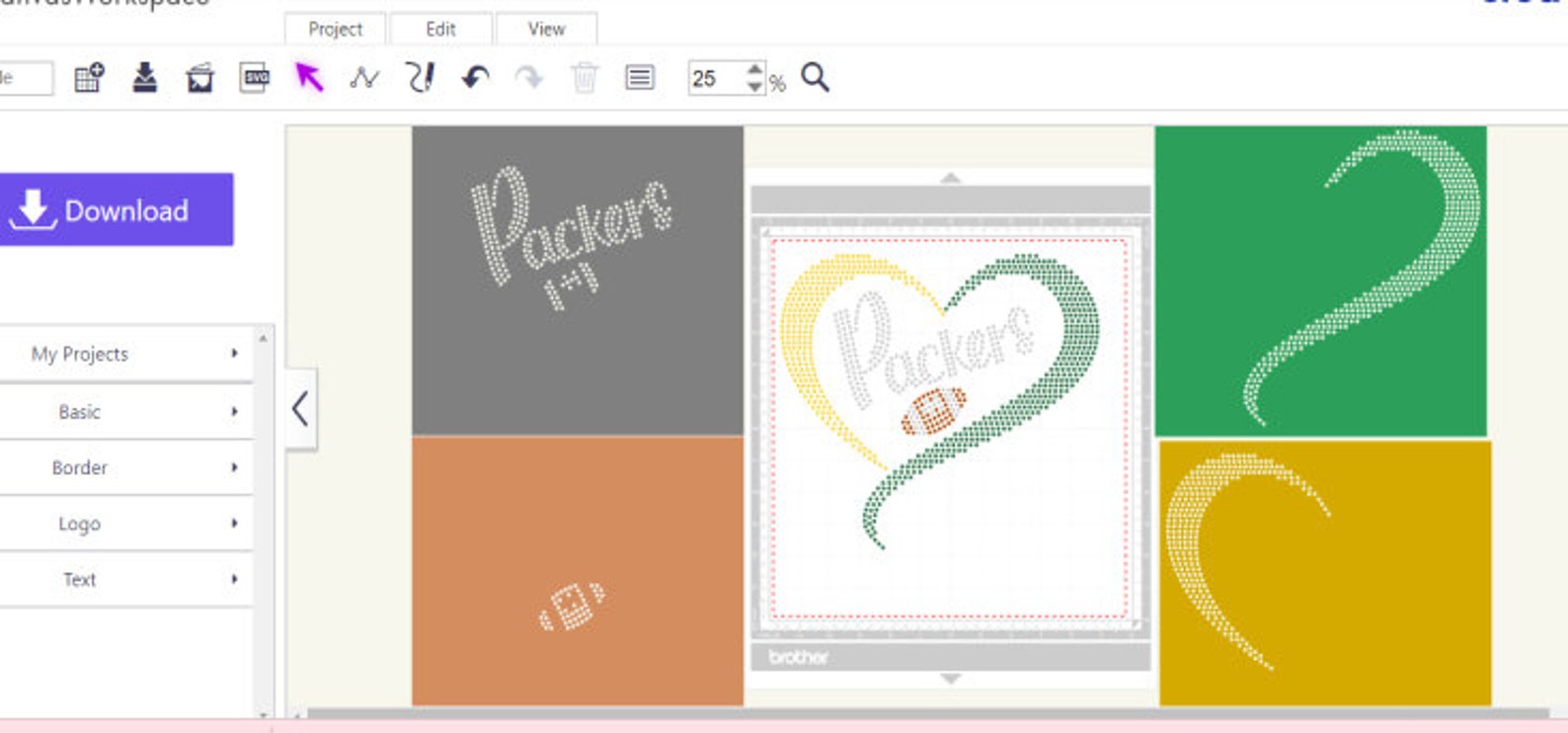Image resolution: width=1568 pixels, height=733 pixels.
Task: Expand the Border category
Action: pos(126,467)
